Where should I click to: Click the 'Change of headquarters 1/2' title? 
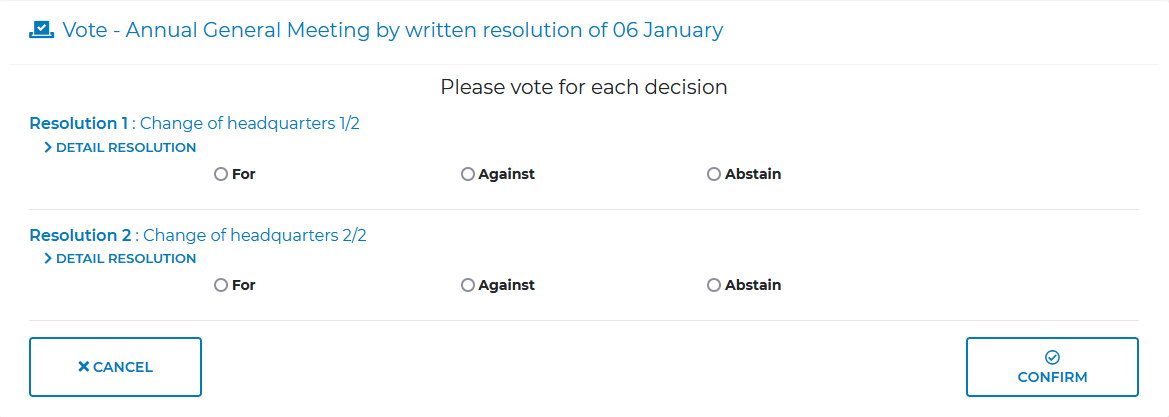coord(249,124)
